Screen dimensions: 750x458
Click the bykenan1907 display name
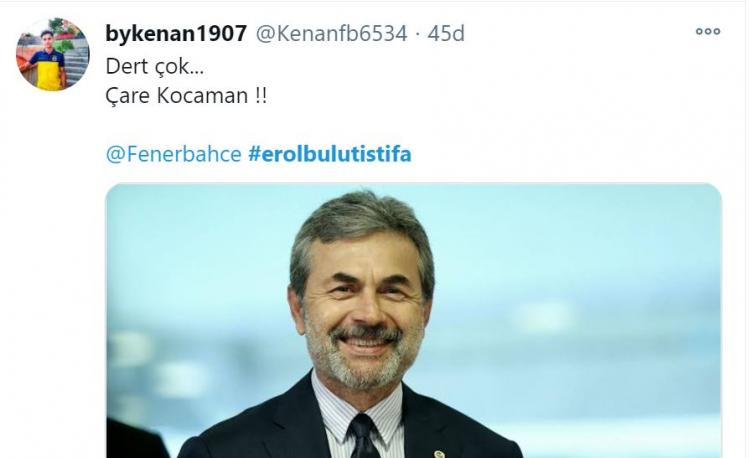pyautogui.click(x=176, y=33)
